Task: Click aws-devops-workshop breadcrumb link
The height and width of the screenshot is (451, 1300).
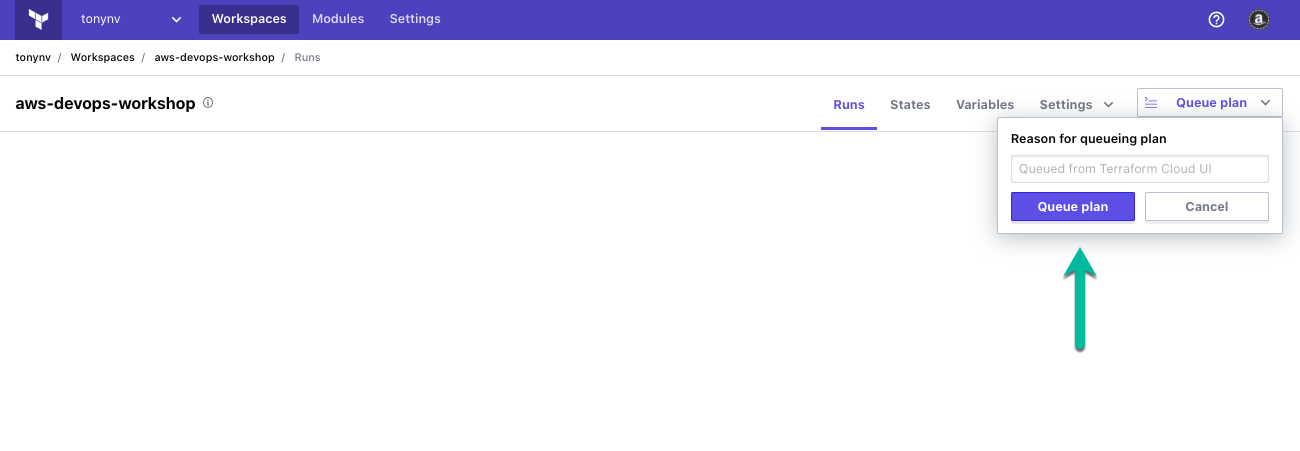Action: (214, 57)
